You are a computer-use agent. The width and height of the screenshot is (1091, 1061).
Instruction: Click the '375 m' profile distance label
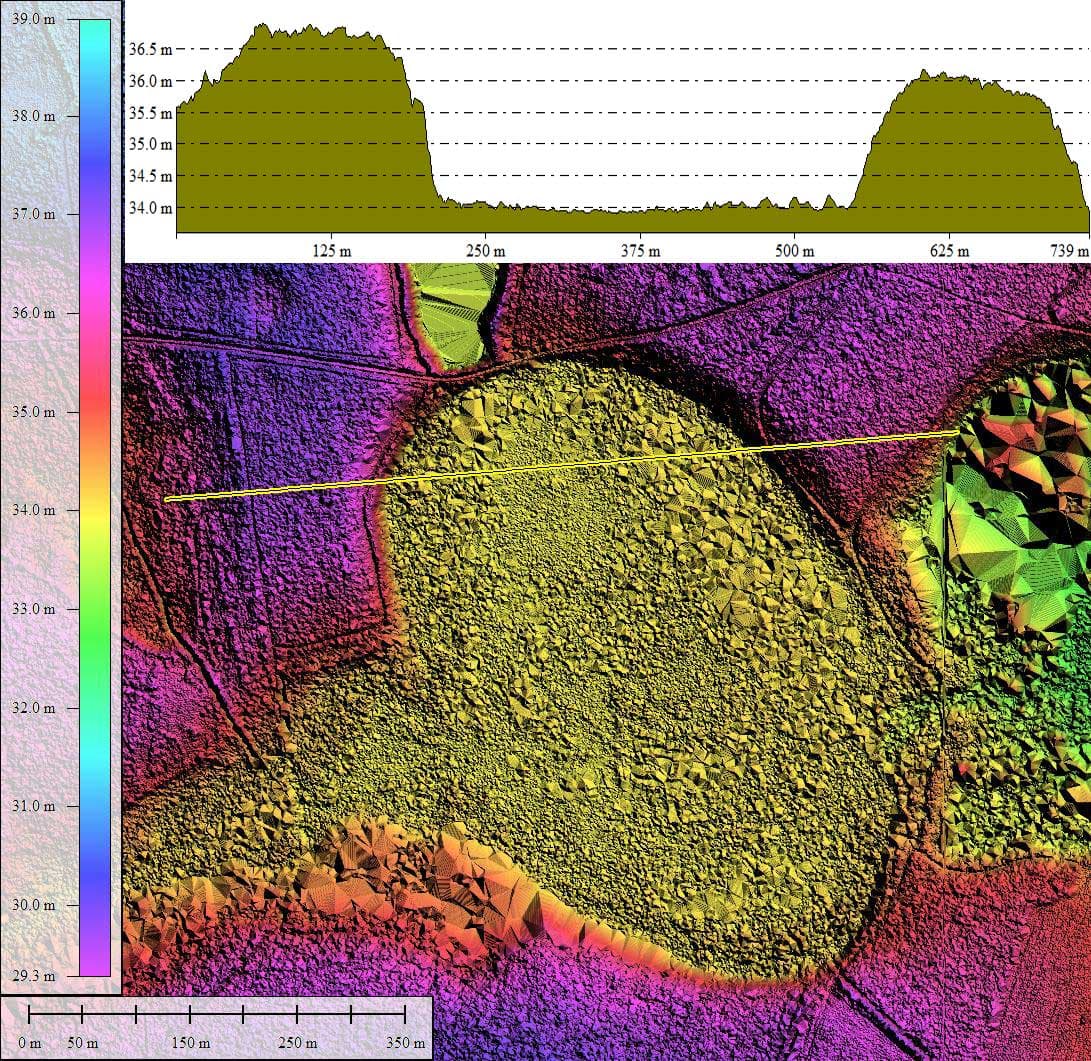coord(641,251)
